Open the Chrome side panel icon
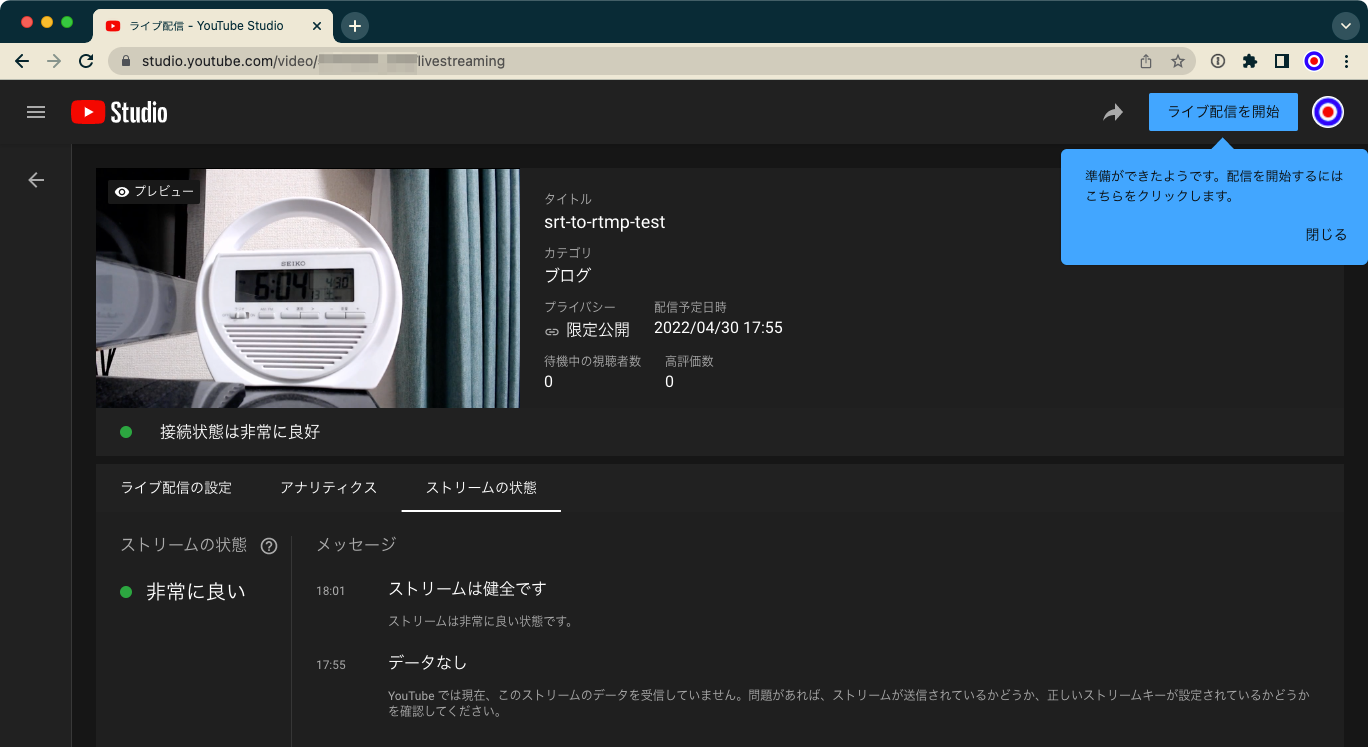This screenshot has height=747, width=1368. [1281, 61]
